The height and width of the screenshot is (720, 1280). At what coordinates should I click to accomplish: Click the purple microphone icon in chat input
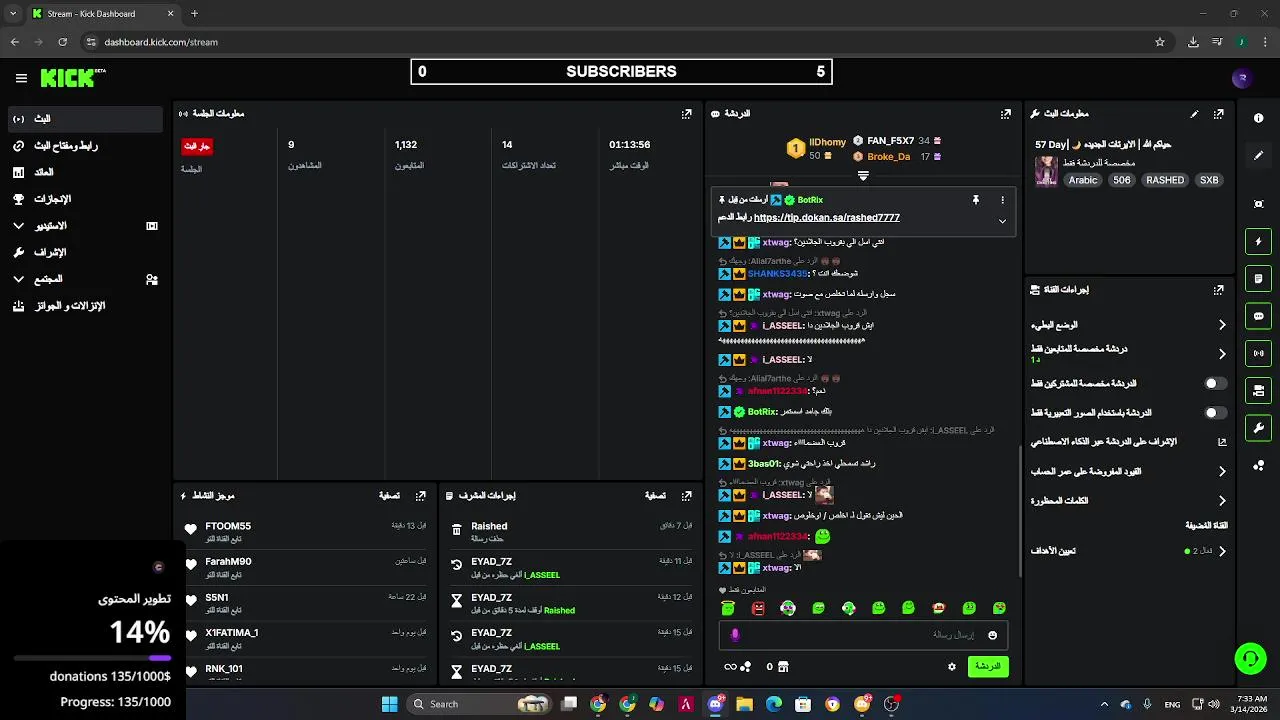tap(735, 635)
